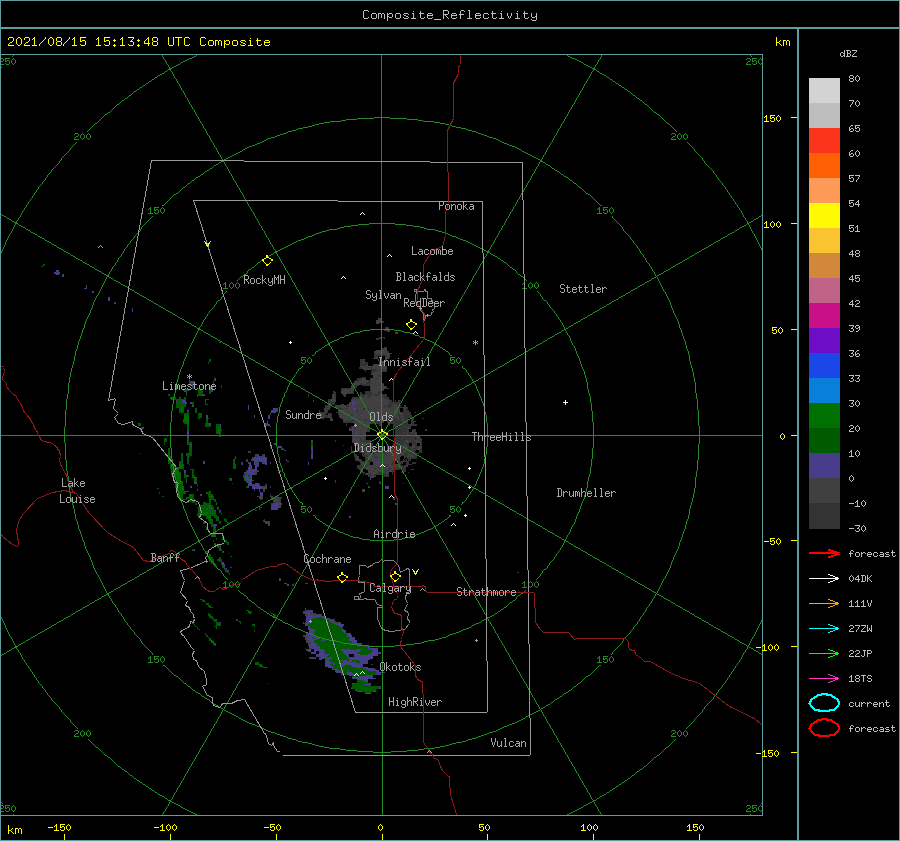The image size is (900, 841).
Task: Click the Sundre town label
Action: pos(303,414)
